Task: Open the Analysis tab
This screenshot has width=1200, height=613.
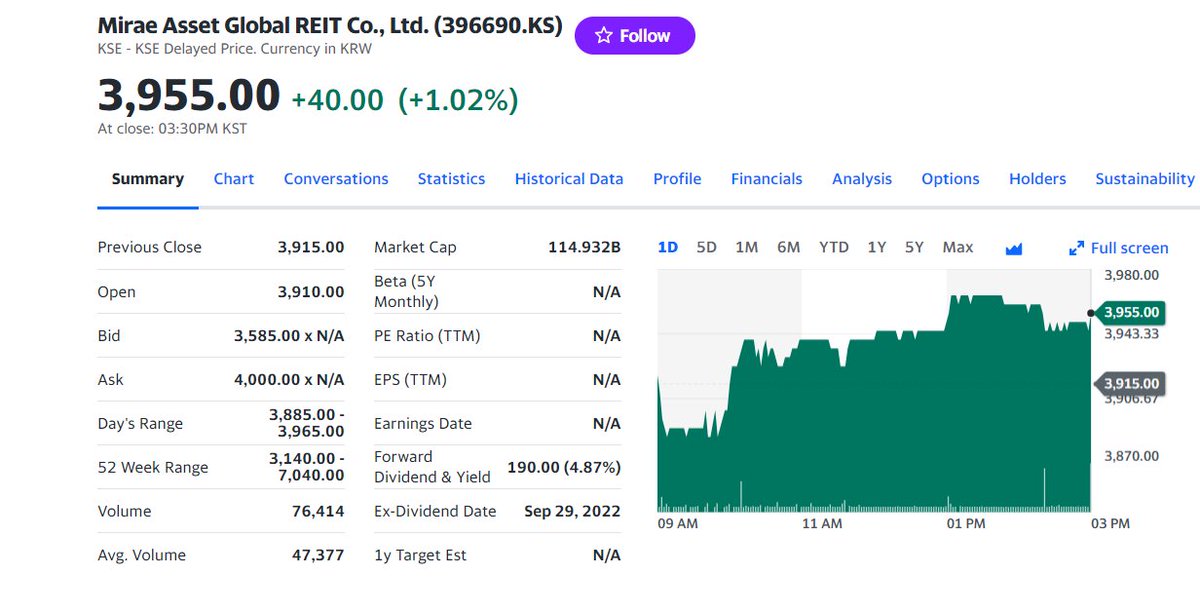Action: click(x=862, y=179)
